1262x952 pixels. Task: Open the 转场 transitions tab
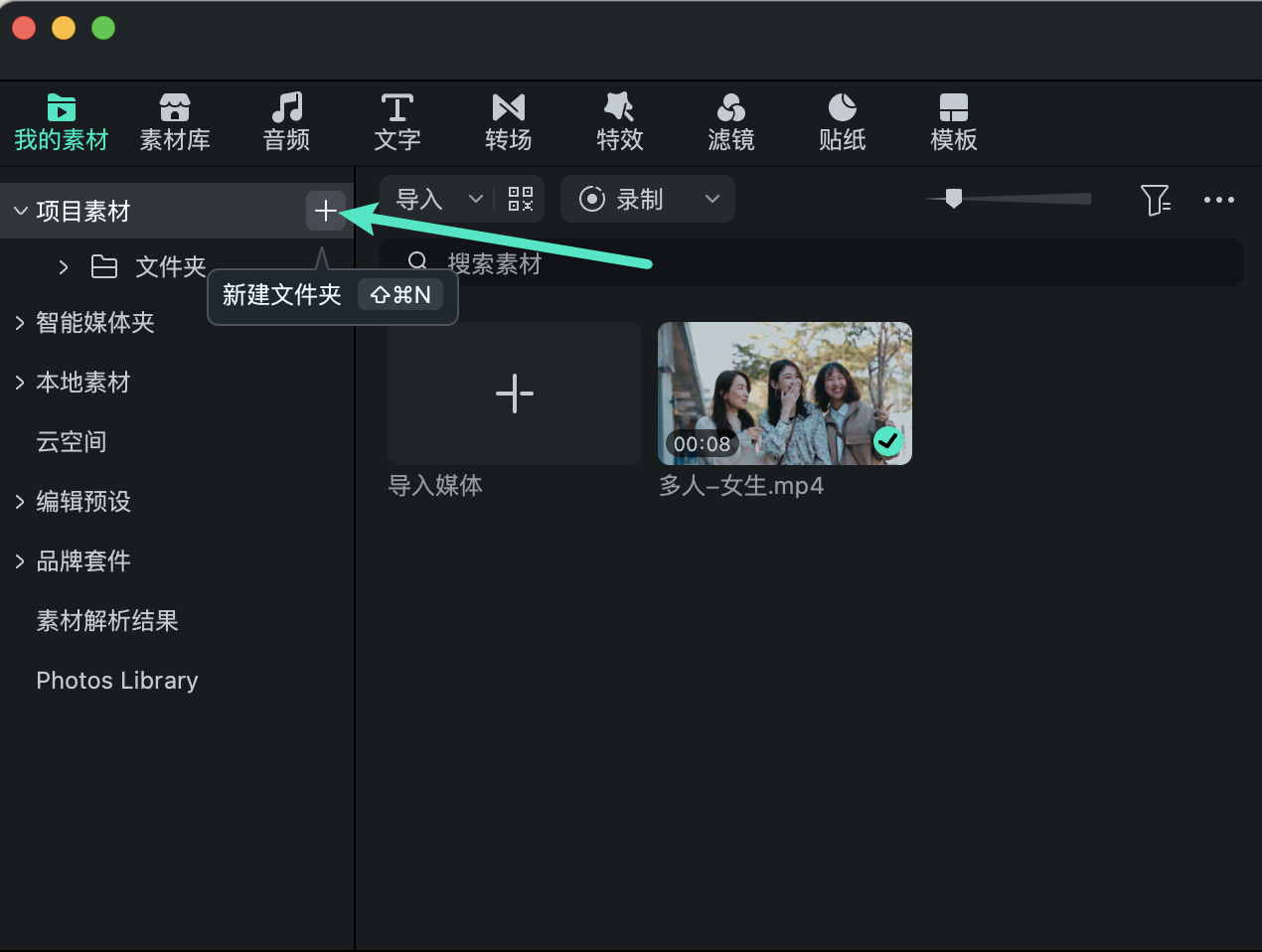[x=509, y=122]
